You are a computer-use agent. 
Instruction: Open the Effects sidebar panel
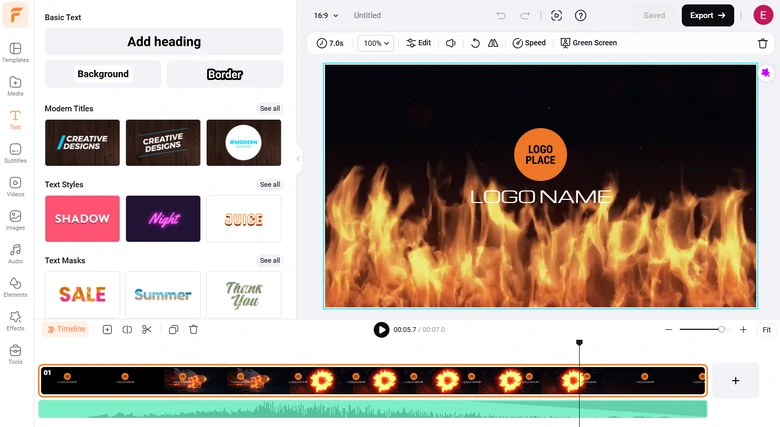[x=15, y=320]
